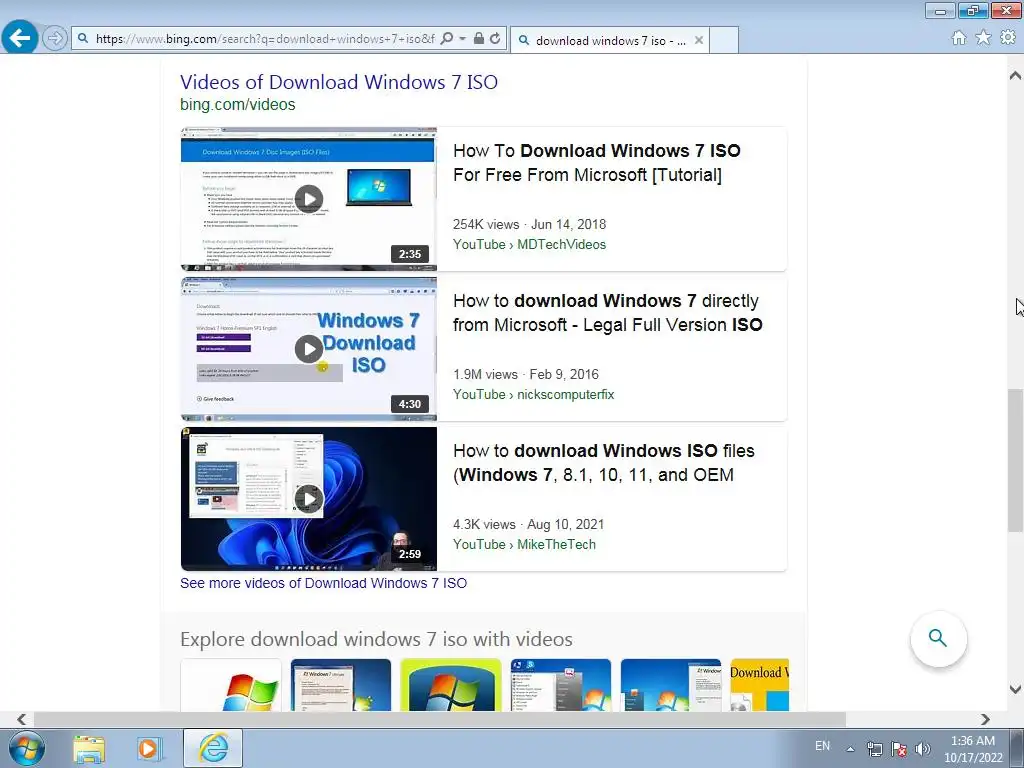Click 'YouTube › MikeTheTech' source text
Image resolution: width=1024 pixels, height=768 pixels.
pyautogui.click(x=524, y=545)
